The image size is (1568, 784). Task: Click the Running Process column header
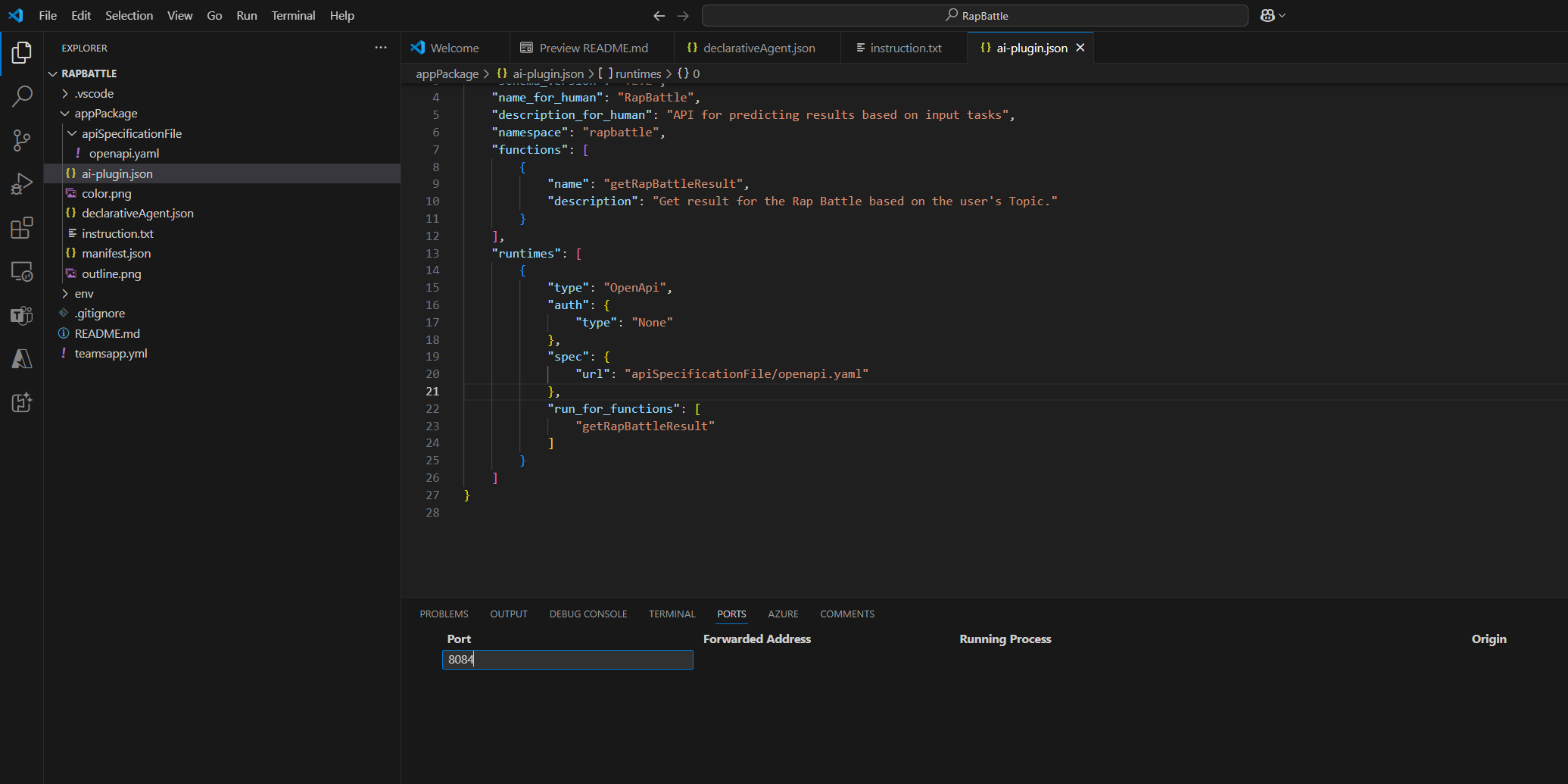click(1005, 639)
